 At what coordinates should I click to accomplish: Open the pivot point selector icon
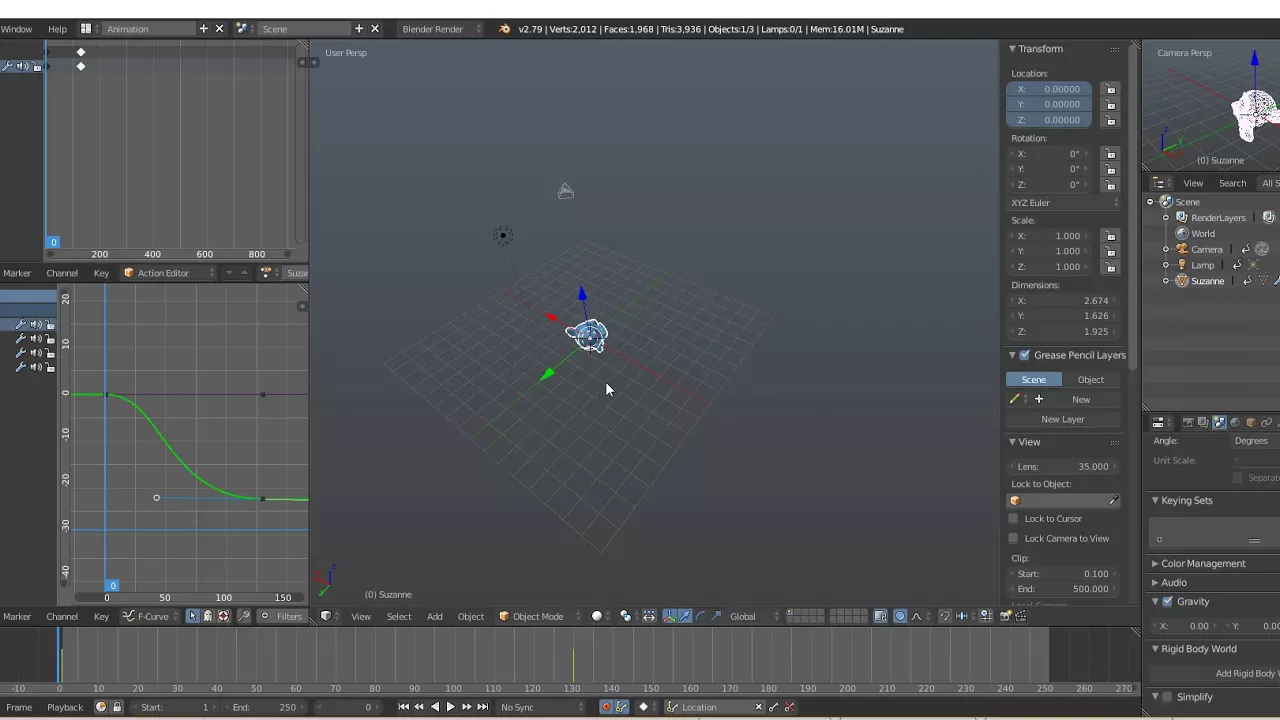[629, 616]
